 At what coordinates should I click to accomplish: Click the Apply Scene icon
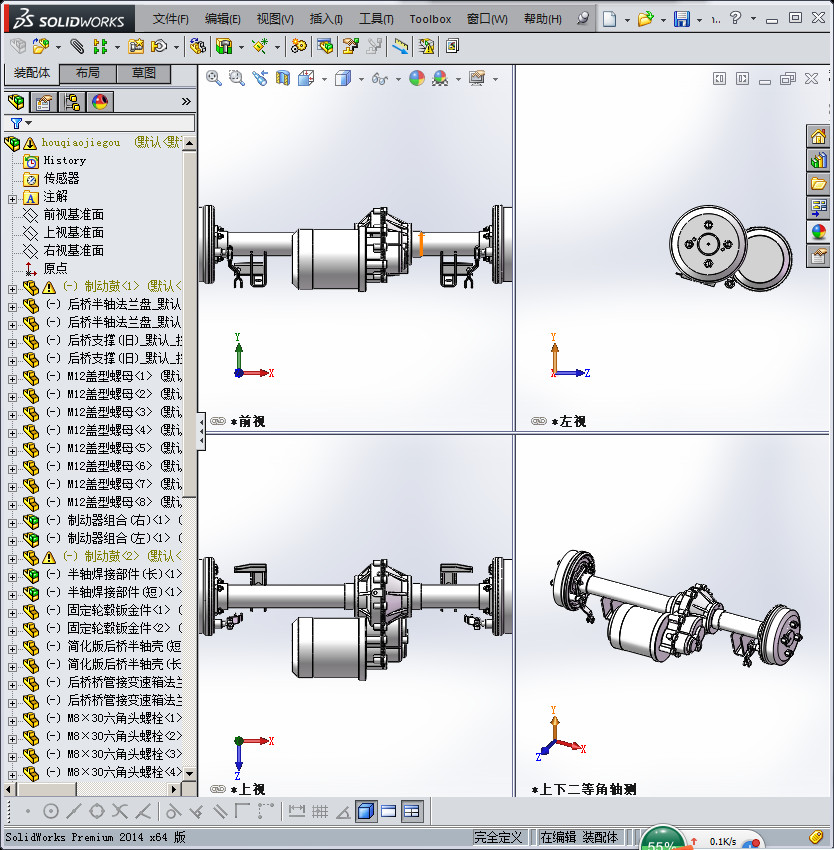440,79
